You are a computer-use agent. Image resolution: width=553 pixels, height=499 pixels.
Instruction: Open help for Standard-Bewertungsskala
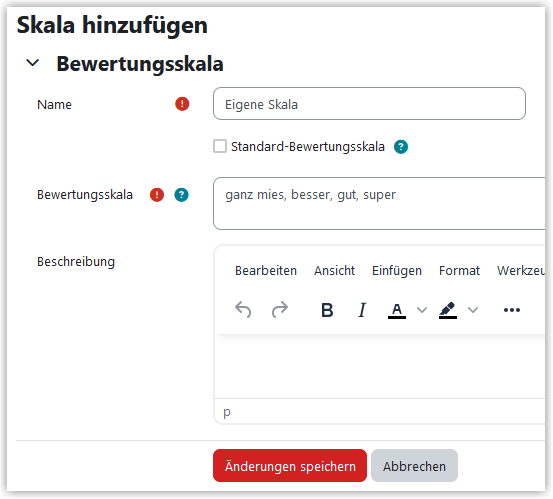pyautogui.click(x=401, y=147)
